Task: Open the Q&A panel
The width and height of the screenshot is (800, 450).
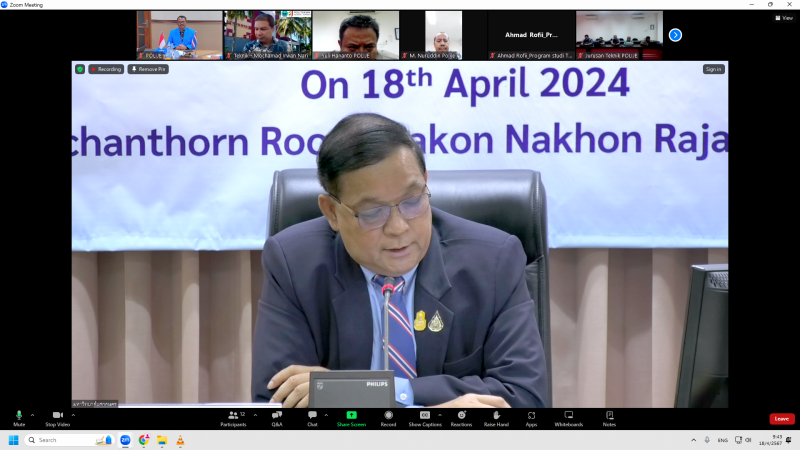Action: tap(277, 416)
